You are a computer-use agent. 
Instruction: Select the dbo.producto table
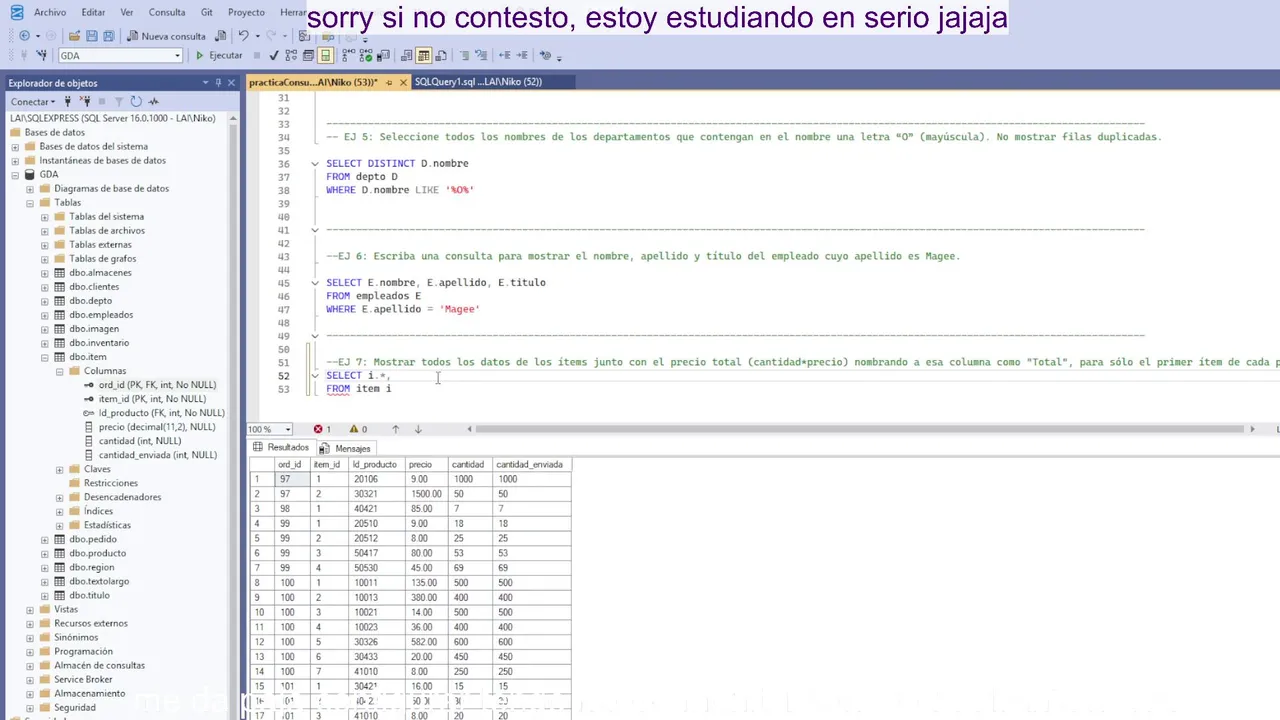pos(97,553)
